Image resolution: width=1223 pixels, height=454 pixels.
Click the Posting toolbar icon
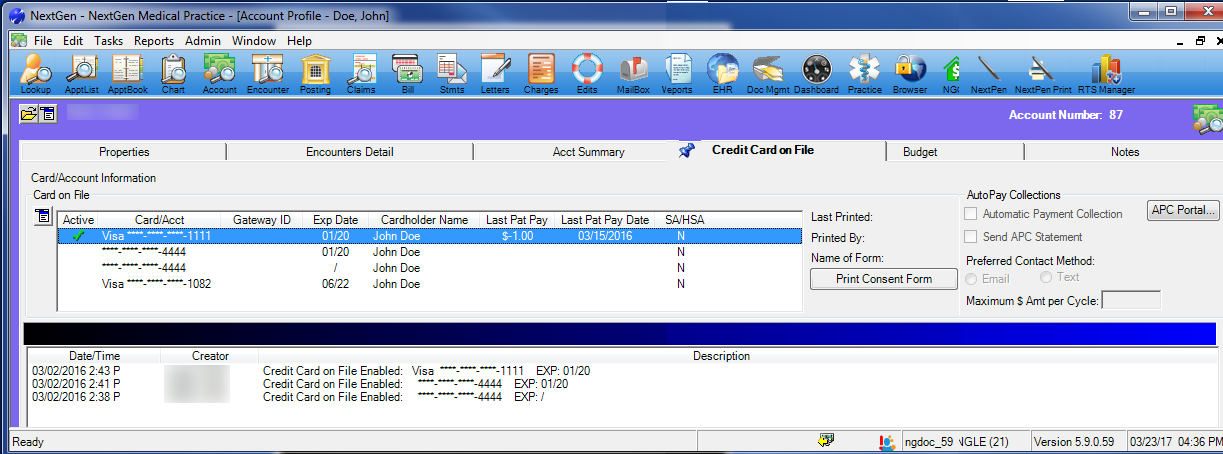[315, 72]
